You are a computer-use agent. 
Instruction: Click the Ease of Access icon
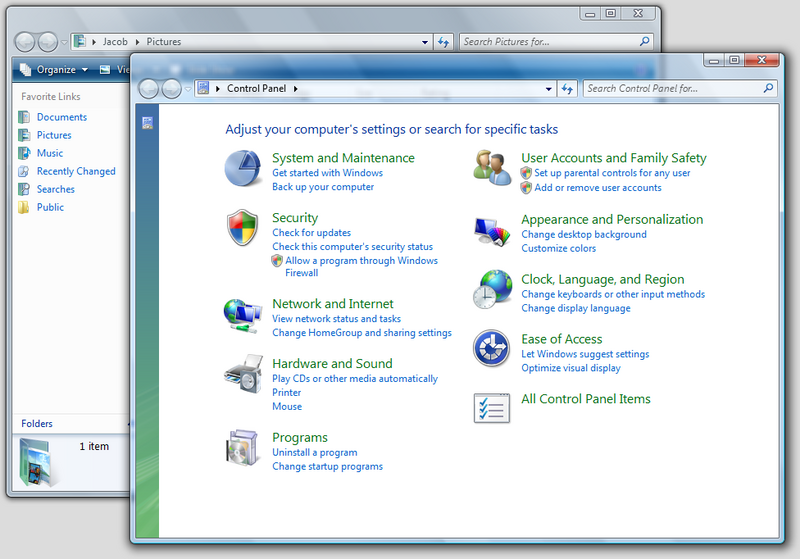click(491, 348)
